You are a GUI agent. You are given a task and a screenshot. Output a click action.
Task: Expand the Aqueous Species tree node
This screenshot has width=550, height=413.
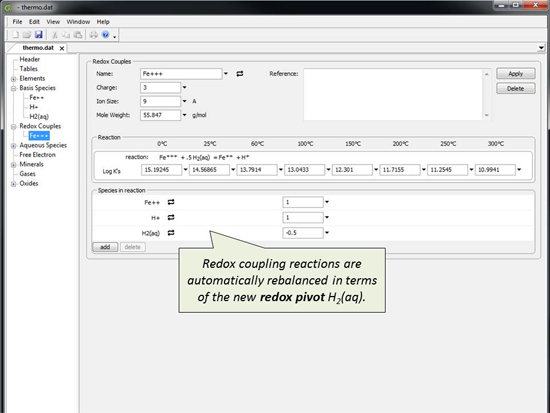pyautogui.click(x=13, y=146)
